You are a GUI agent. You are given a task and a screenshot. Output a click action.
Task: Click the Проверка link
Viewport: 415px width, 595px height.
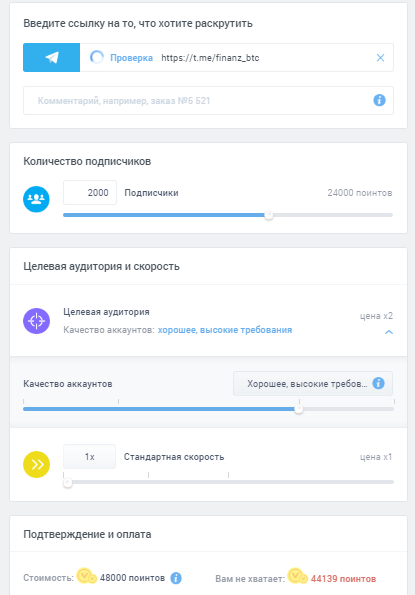pyautogui.click(x=131, y=58)
